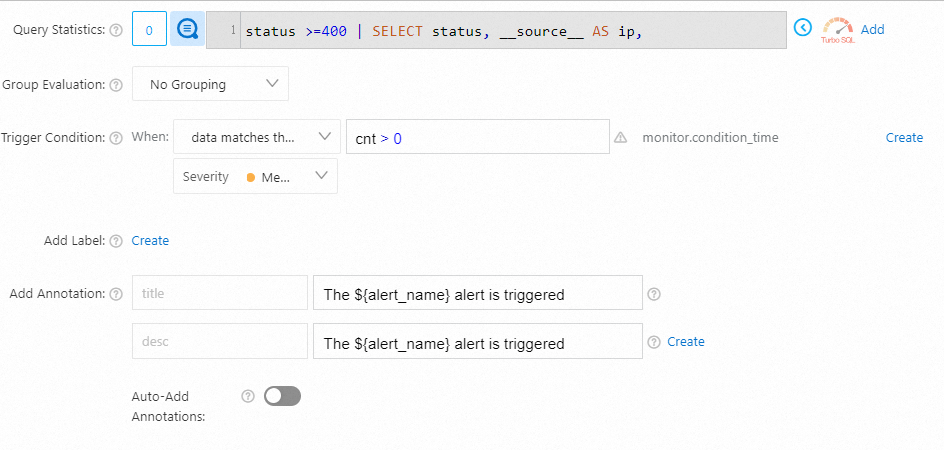Open help icon beside Auto-Add Annotations
Screen dimensions: 944x450
(x=247, y=396)
